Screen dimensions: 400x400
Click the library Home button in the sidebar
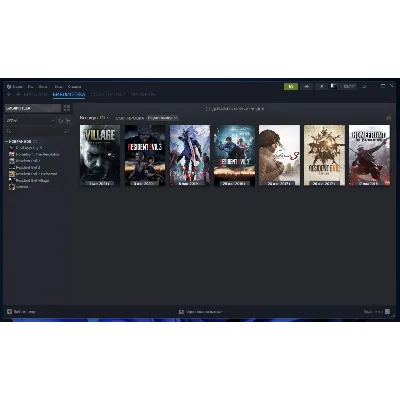click(33, 108)
